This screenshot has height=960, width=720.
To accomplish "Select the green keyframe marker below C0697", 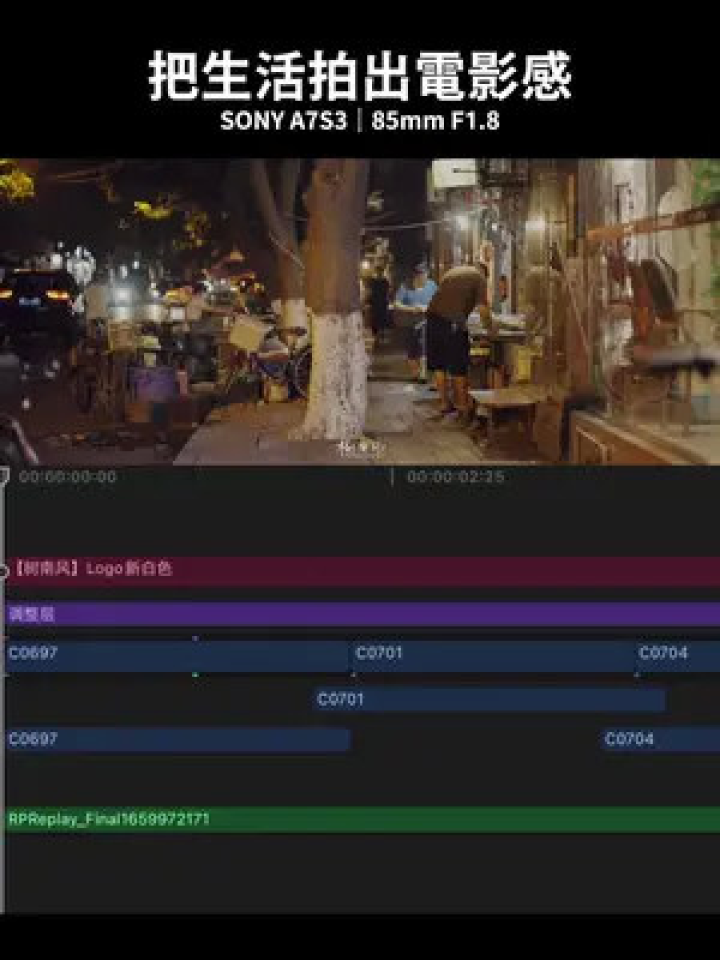I will point(195,675).
